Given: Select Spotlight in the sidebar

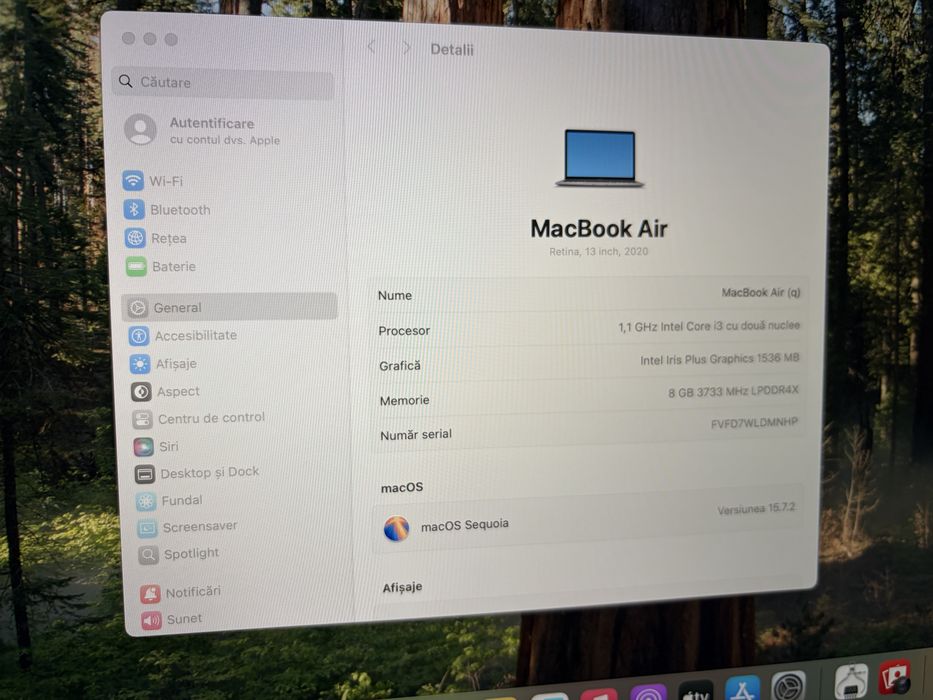Looking at the screenshot, I should tap(179, 554).
